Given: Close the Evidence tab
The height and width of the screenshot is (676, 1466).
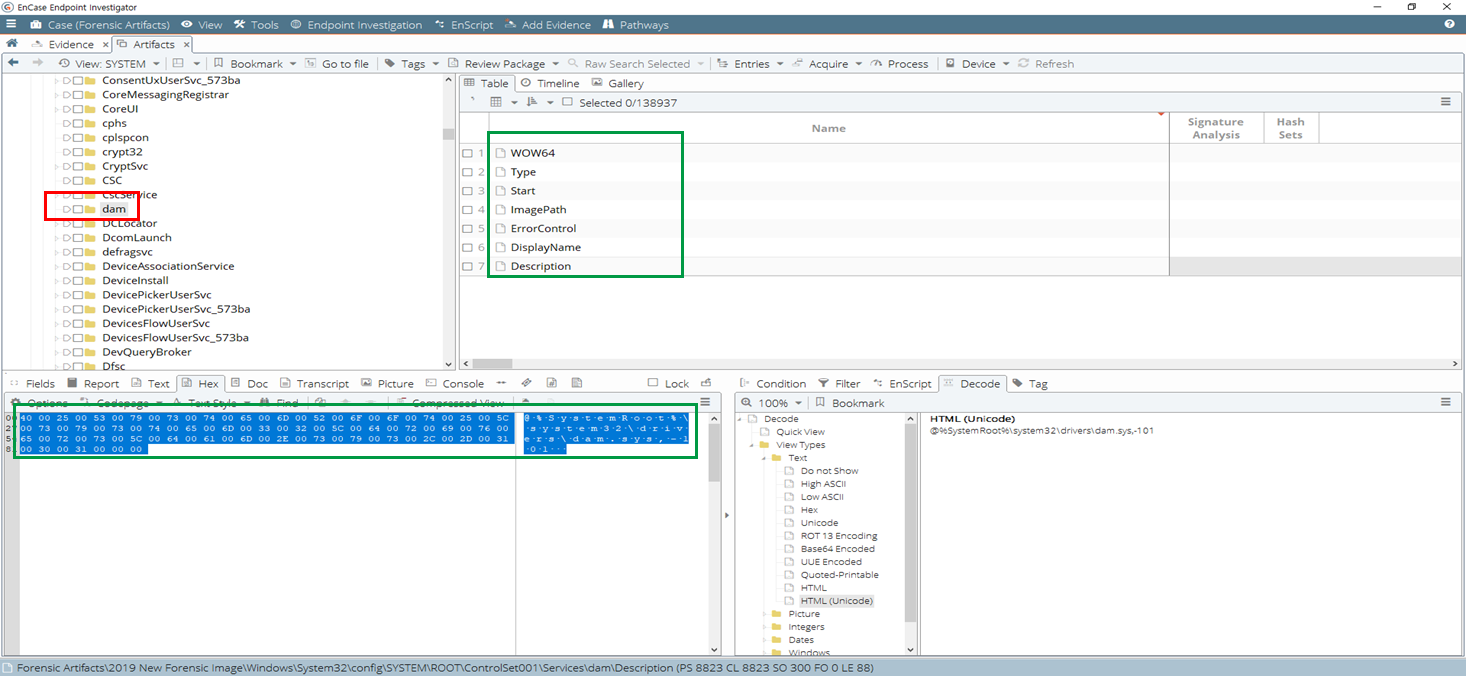Looking at the screenshot, I should coord(105,44).
